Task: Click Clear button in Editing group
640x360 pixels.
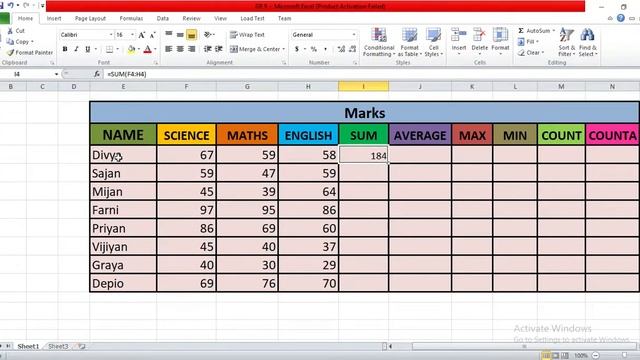Action: pos(531,53)
